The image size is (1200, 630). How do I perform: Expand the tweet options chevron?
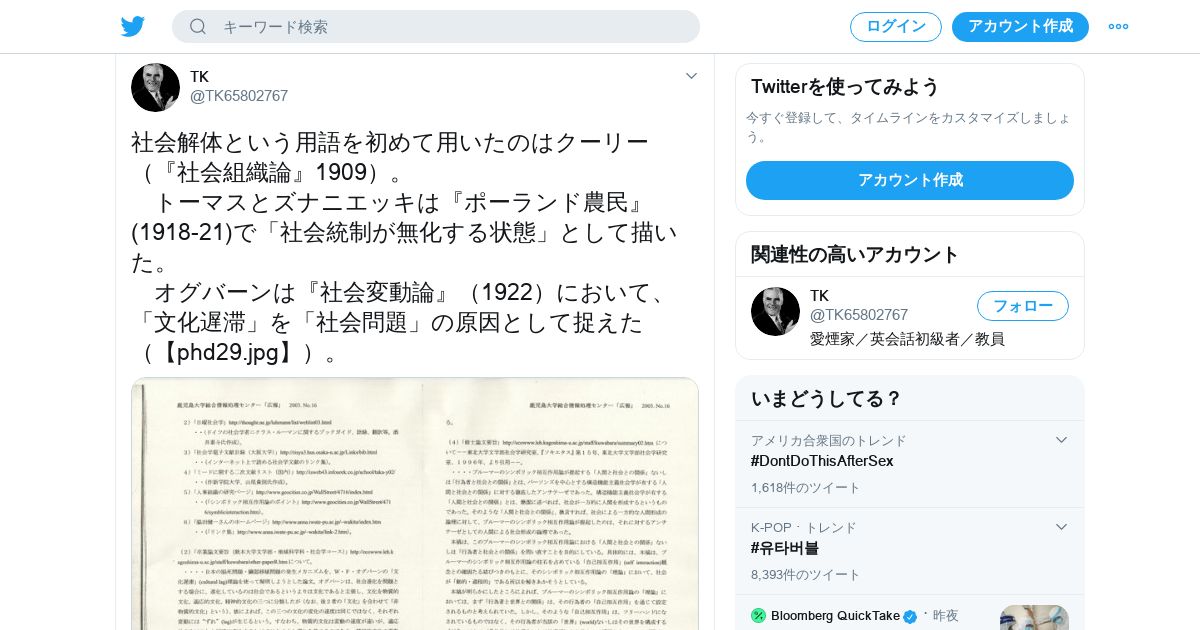coord(691,76)
